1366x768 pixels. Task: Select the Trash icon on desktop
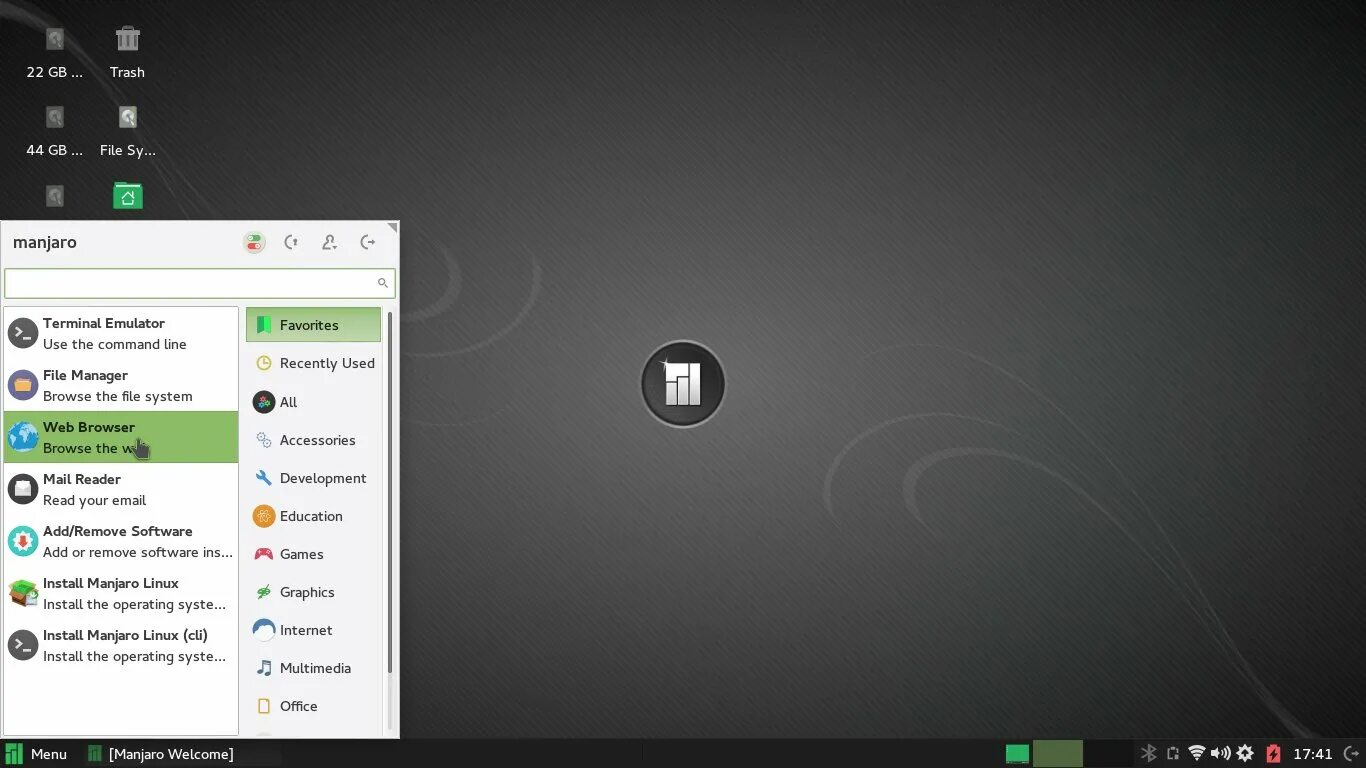click(x=127, y=52)
